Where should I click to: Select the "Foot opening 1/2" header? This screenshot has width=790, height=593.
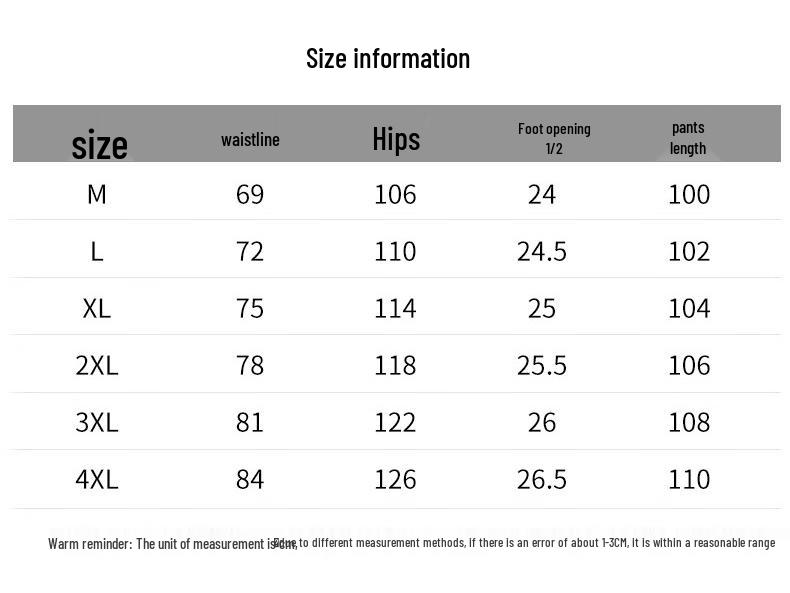pyautogui.click(x=554, y=138)
